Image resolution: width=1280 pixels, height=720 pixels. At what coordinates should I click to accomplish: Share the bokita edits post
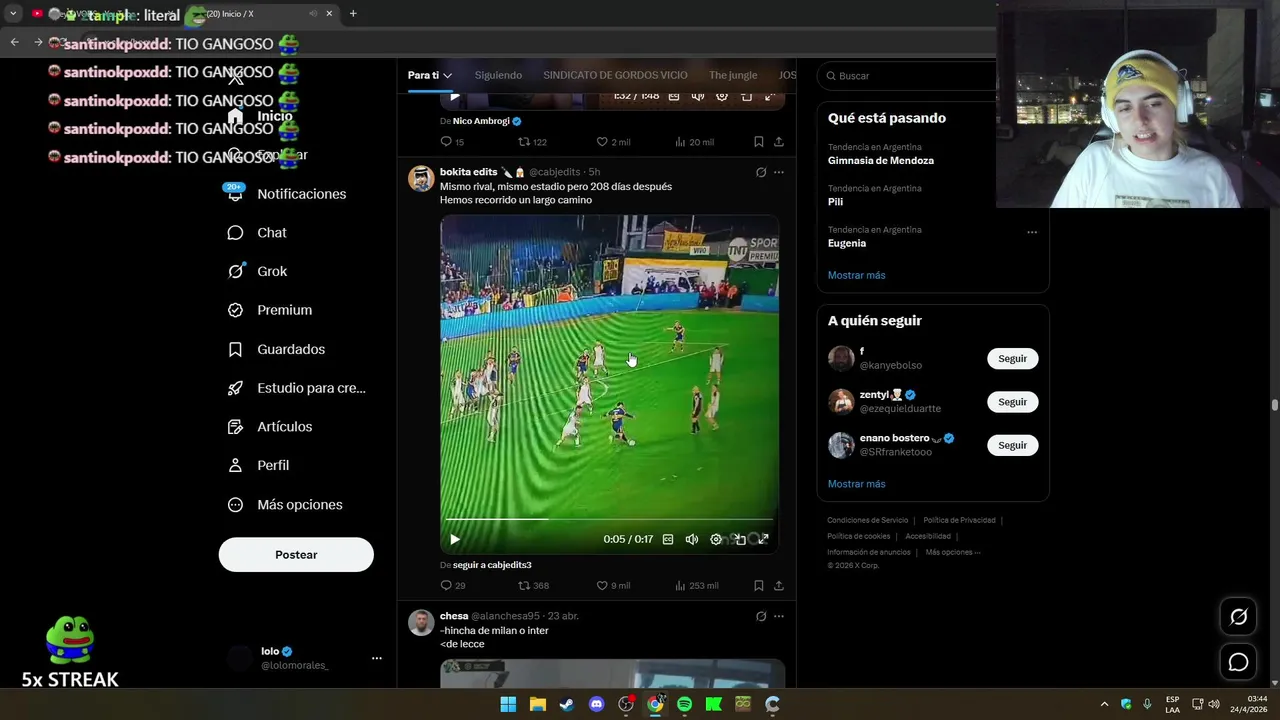[779, 586]
